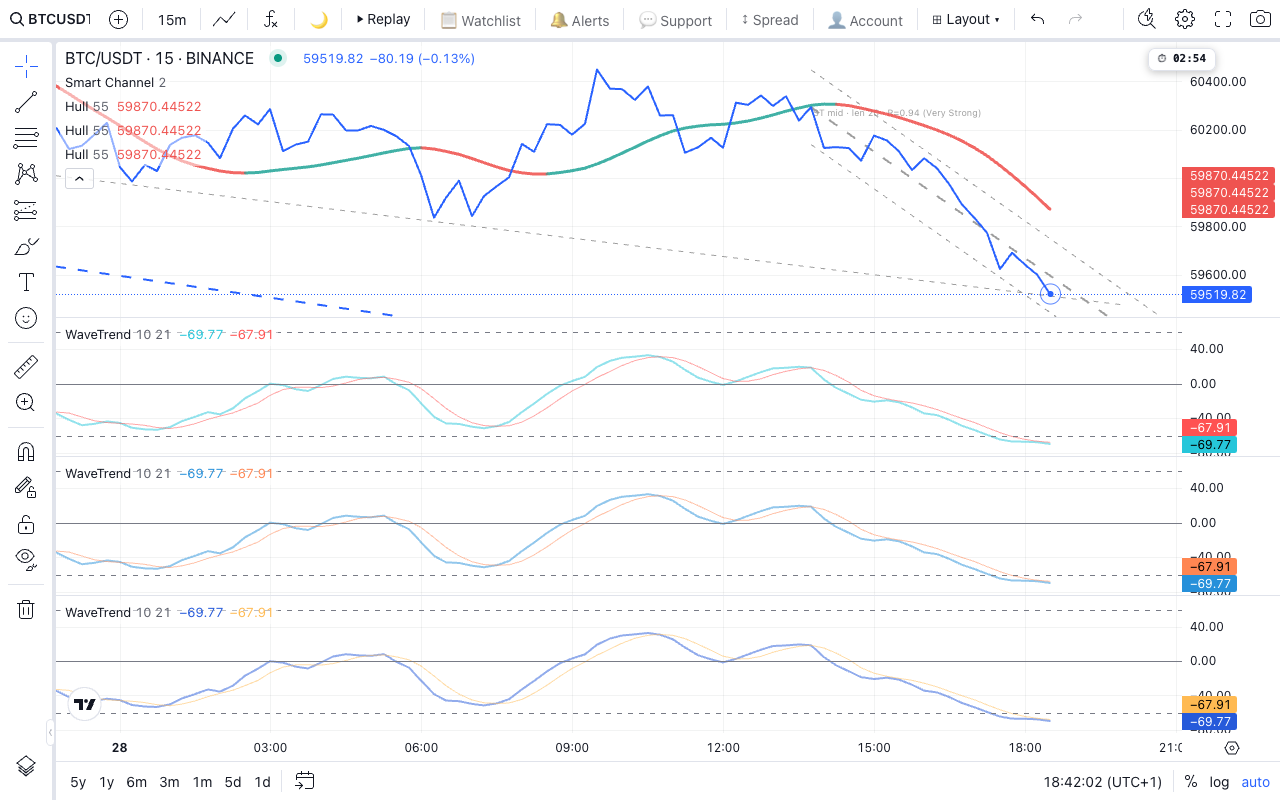Open the Watchlist panel
This screenshot has width=1280, height=800.
[x=481, y=20]
